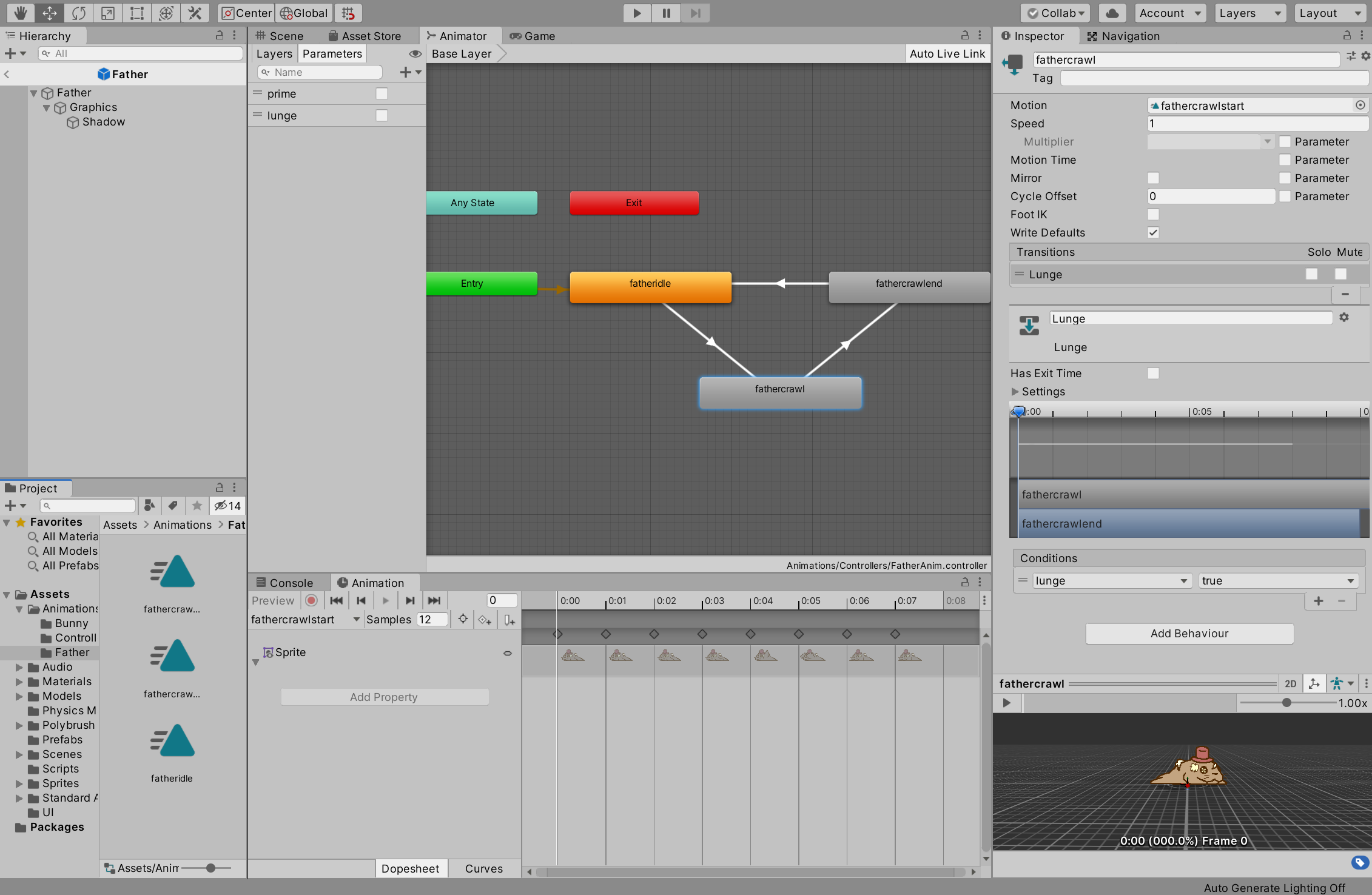Enable animation recording mode
This screenshot has width=1372, height=895.
[x=311, y=600]
